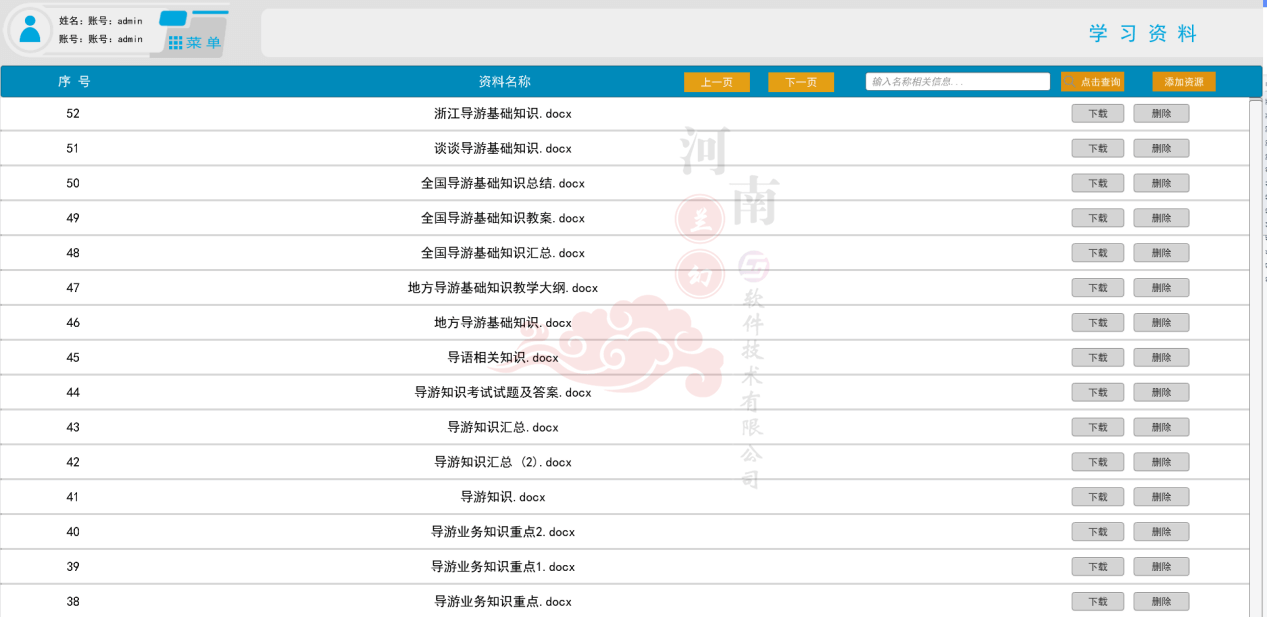Click the 学习资料 page title
The image size is (1267, 617).
(x=1142, y=34)
